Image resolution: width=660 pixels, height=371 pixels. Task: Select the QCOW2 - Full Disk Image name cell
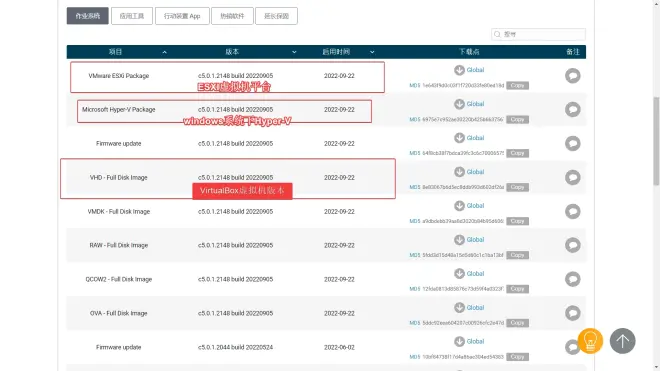119,279
